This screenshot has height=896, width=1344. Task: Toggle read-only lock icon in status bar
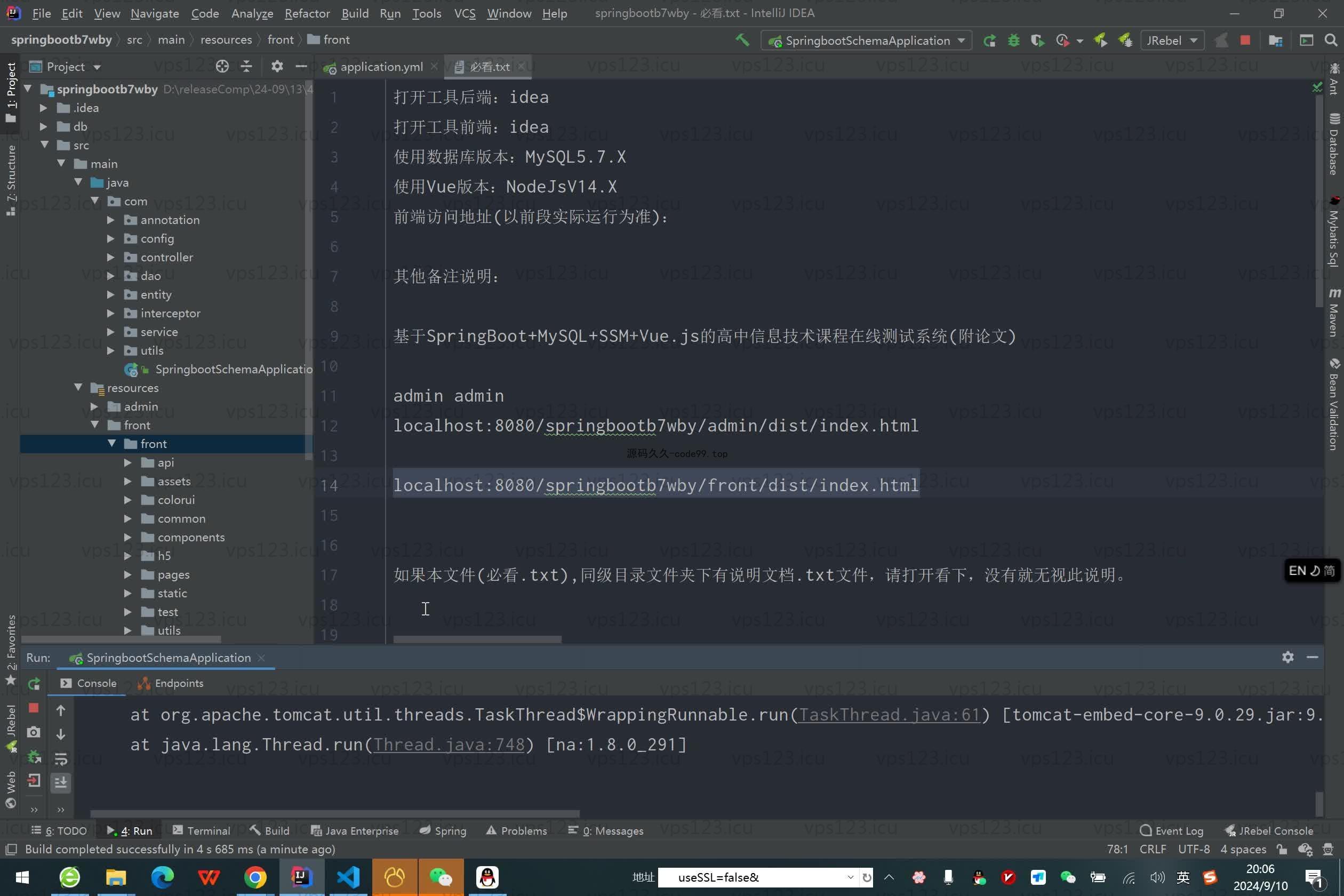[1282, 849]
